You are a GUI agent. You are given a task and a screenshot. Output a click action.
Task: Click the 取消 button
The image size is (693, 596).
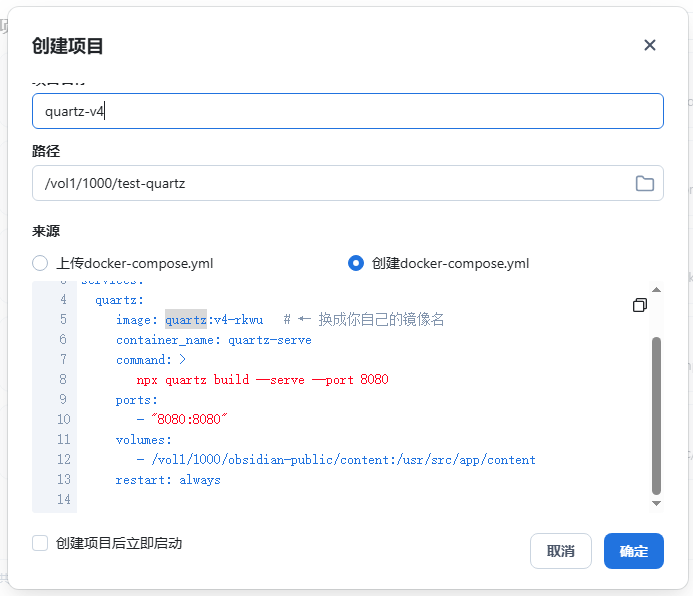click(560, 551)
